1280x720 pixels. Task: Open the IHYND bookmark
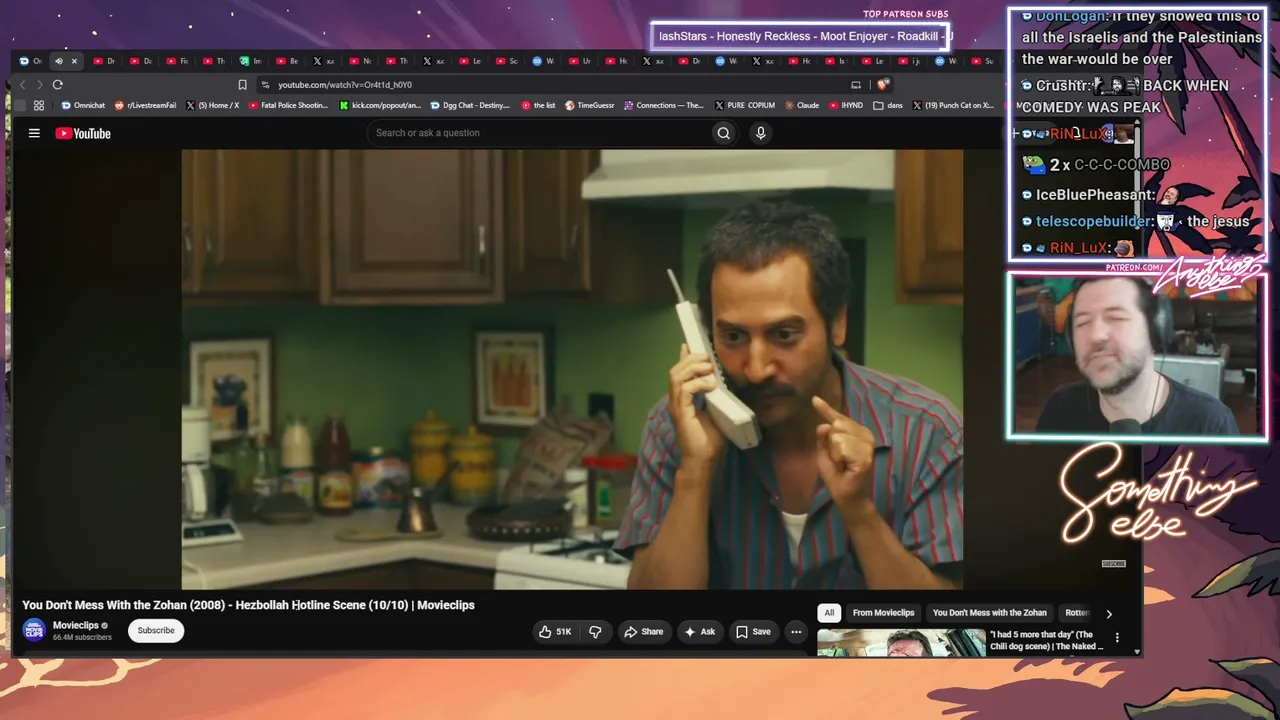click(x=846, y=105)
